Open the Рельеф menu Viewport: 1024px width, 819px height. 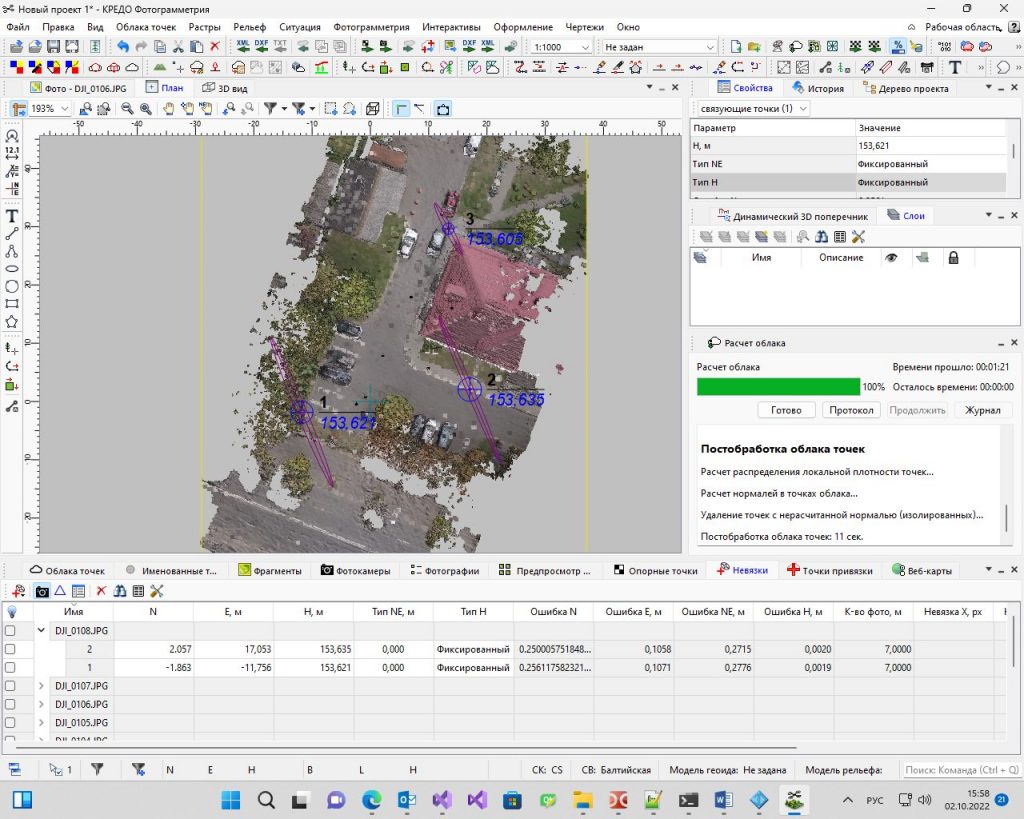249,27
